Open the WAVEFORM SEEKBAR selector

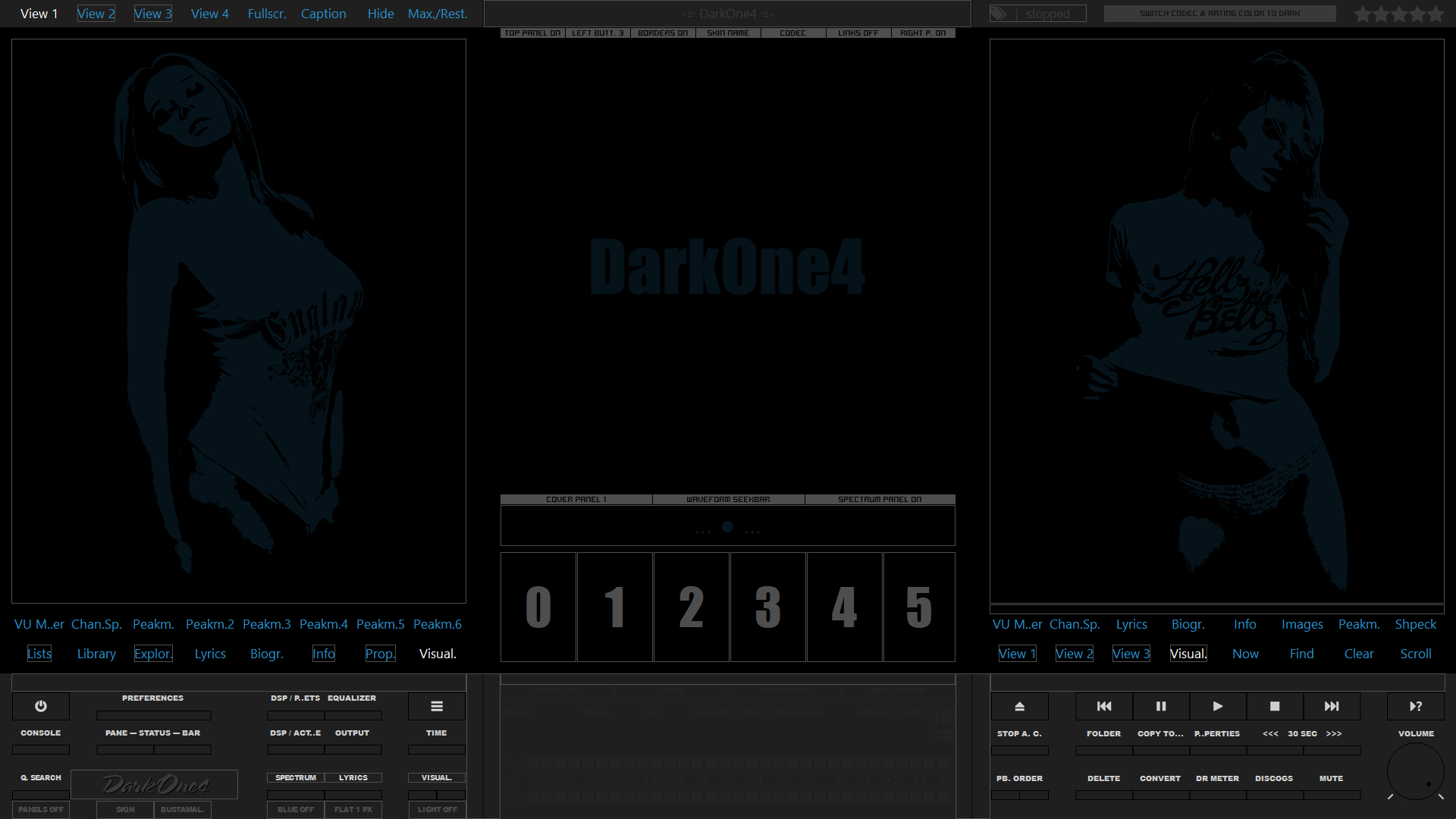tap(728, 499)
